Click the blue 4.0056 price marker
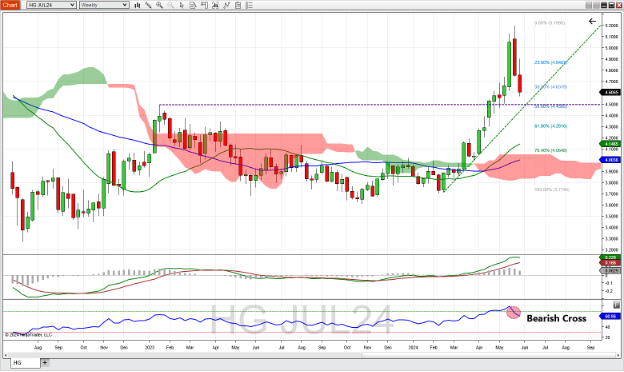This screenshot has width=624, height=372. (x=610, y=160)
